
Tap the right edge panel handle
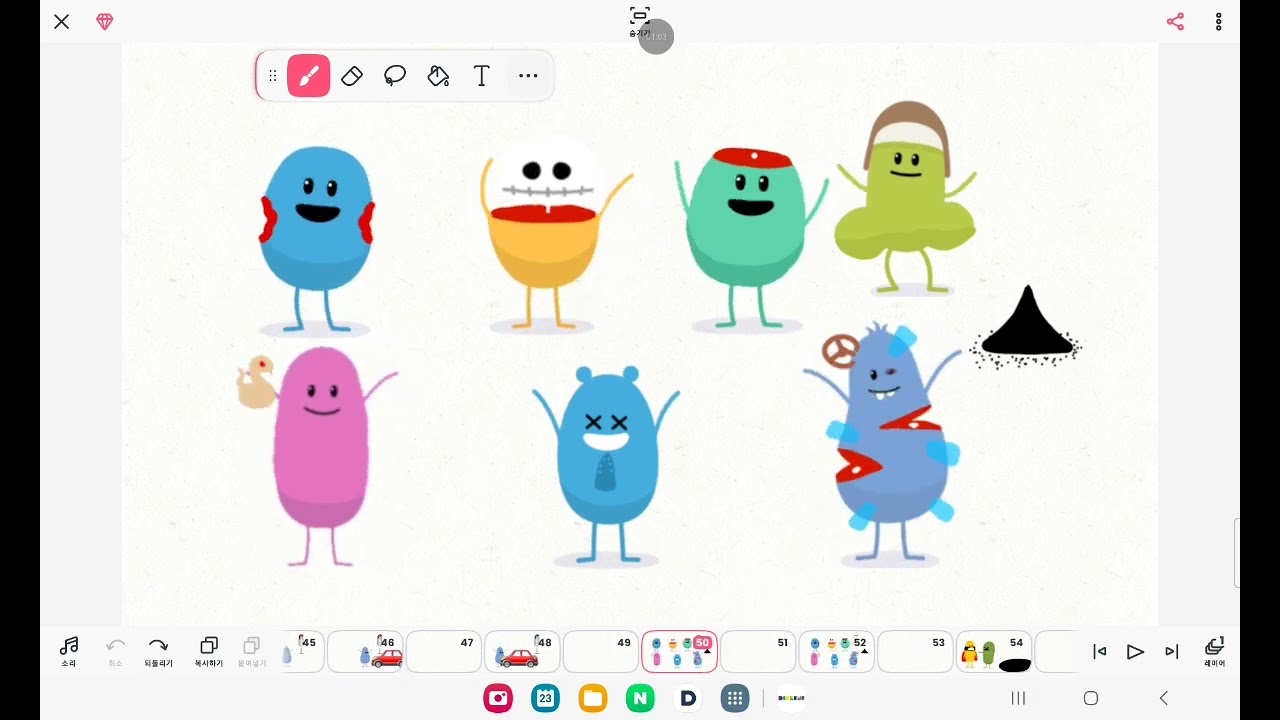[1237, 553]
